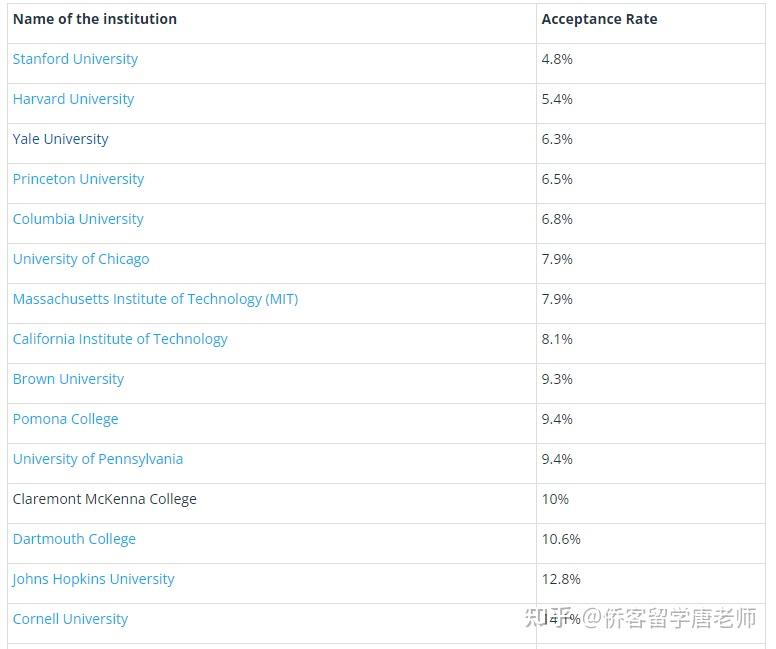Image resolution: width=776 pixels, height=649 pixels.
Task: Visit the Brown University link
Action: [68, 379]
